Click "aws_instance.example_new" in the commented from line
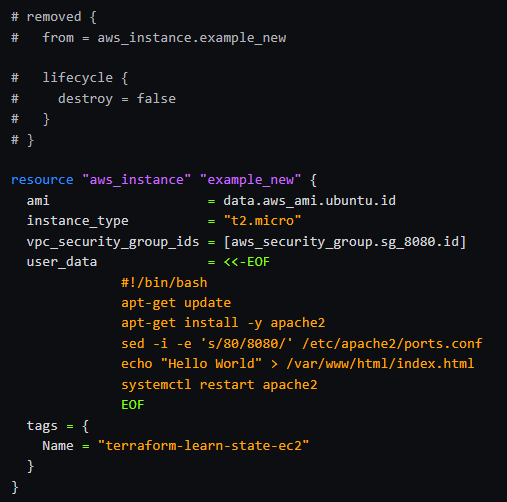This screenshot has height=502, width=507. 192,38
